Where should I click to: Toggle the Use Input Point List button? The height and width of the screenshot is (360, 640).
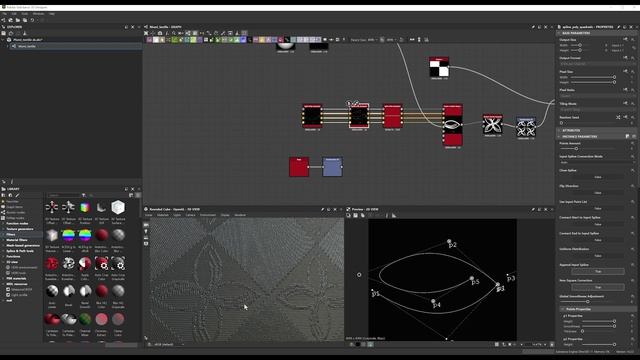(598, 209)
